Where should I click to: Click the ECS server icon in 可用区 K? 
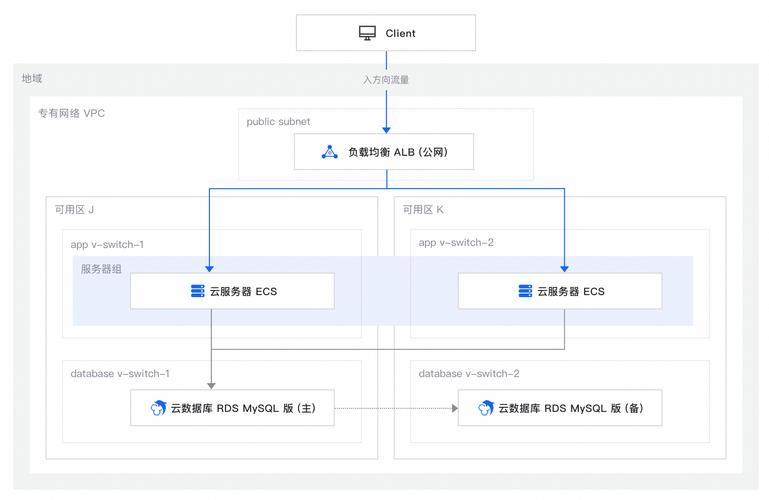(525, 291)
